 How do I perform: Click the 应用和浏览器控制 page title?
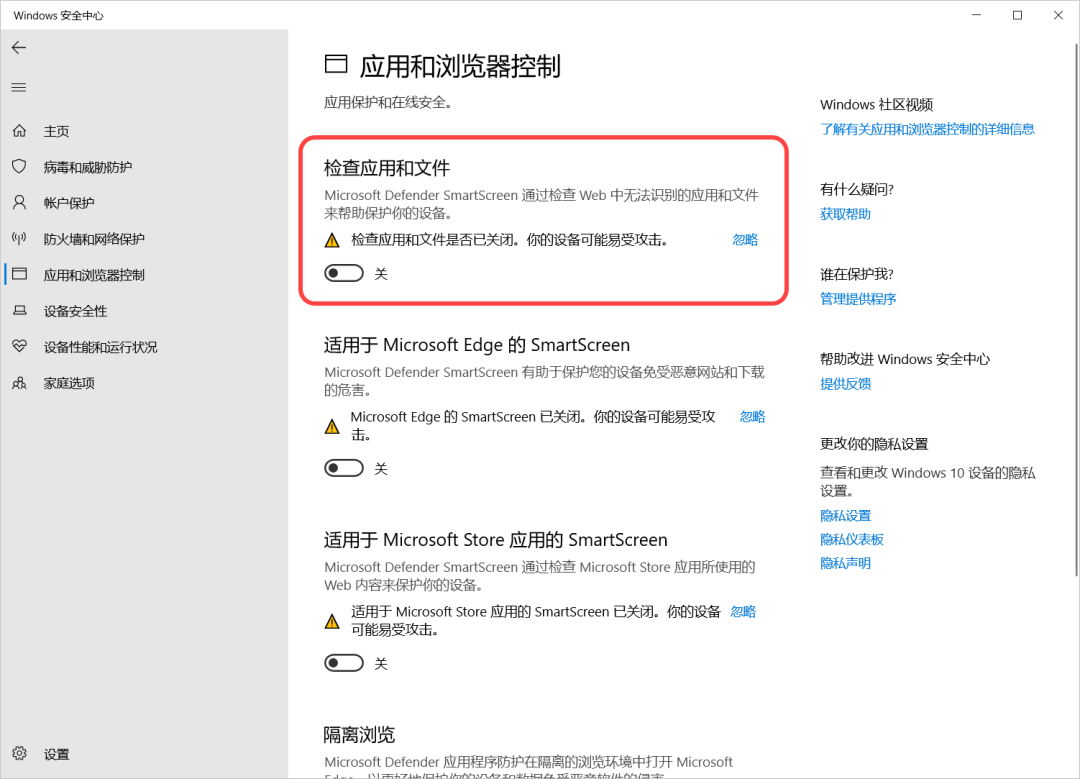[460, 66]
